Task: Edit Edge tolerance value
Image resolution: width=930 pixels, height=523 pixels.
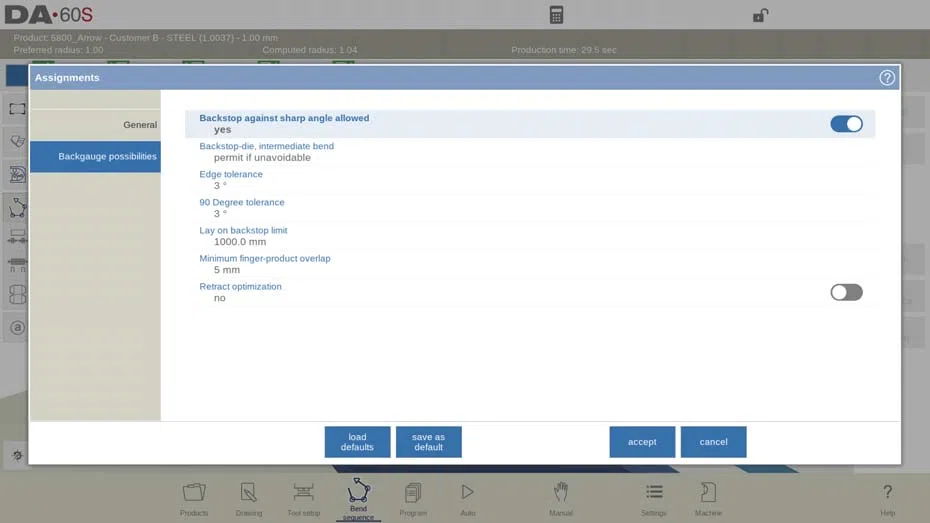Action: [x=530, y=180]
